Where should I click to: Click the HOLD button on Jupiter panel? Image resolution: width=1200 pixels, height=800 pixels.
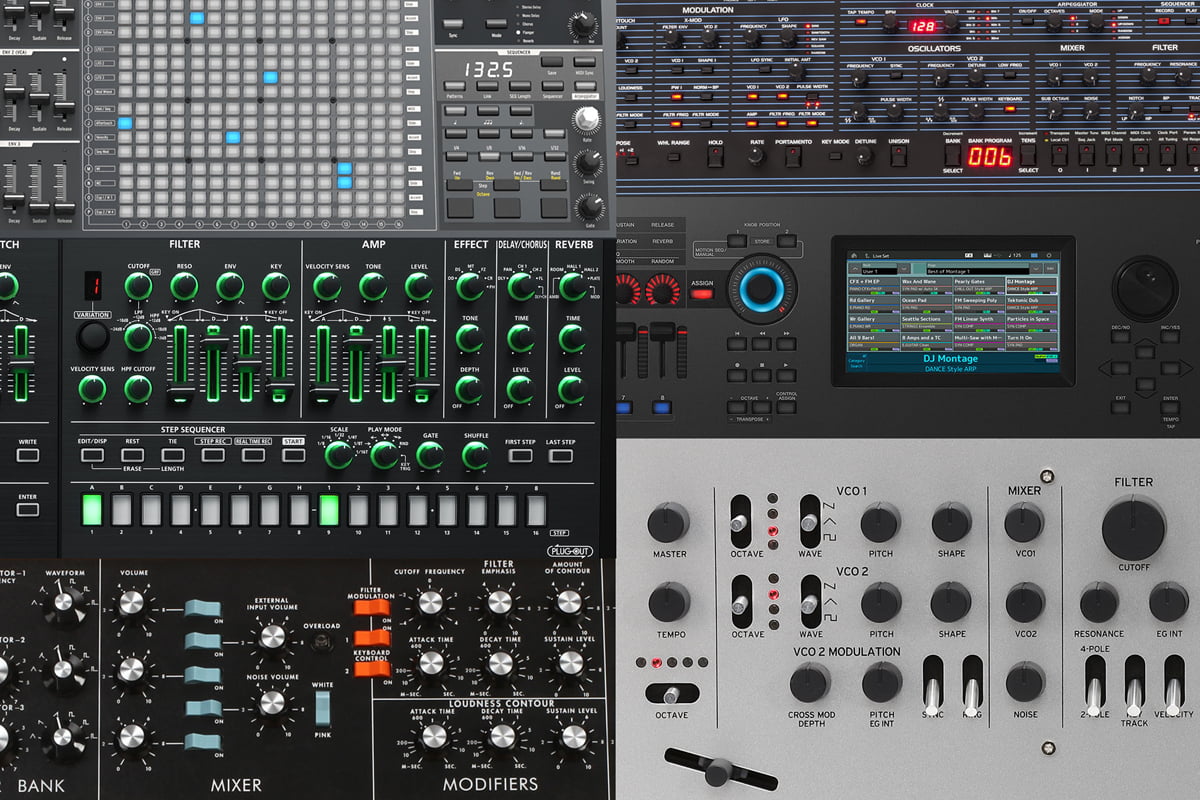715,156
